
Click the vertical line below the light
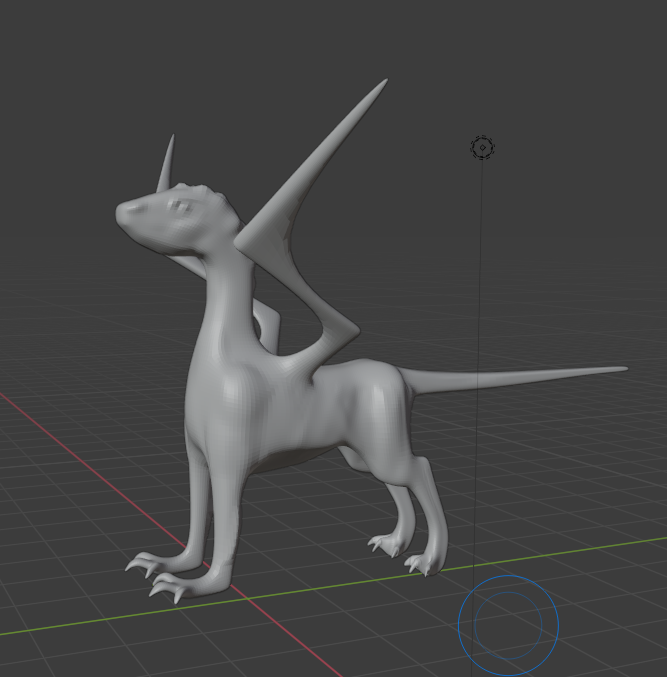480,350
